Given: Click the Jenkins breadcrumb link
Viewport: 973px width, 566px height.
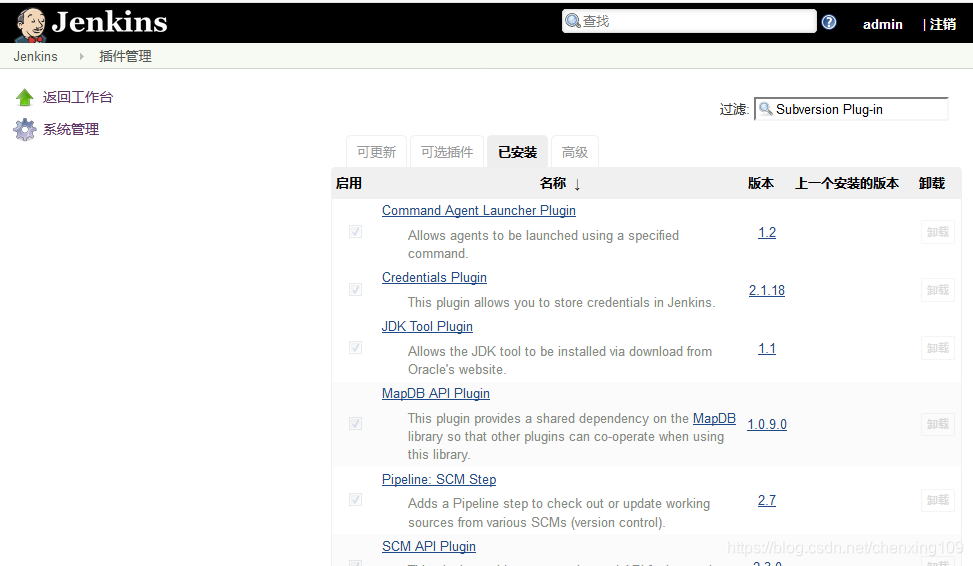Looking at the screenshot, I should pyautogui.click(x=35, y=56).
